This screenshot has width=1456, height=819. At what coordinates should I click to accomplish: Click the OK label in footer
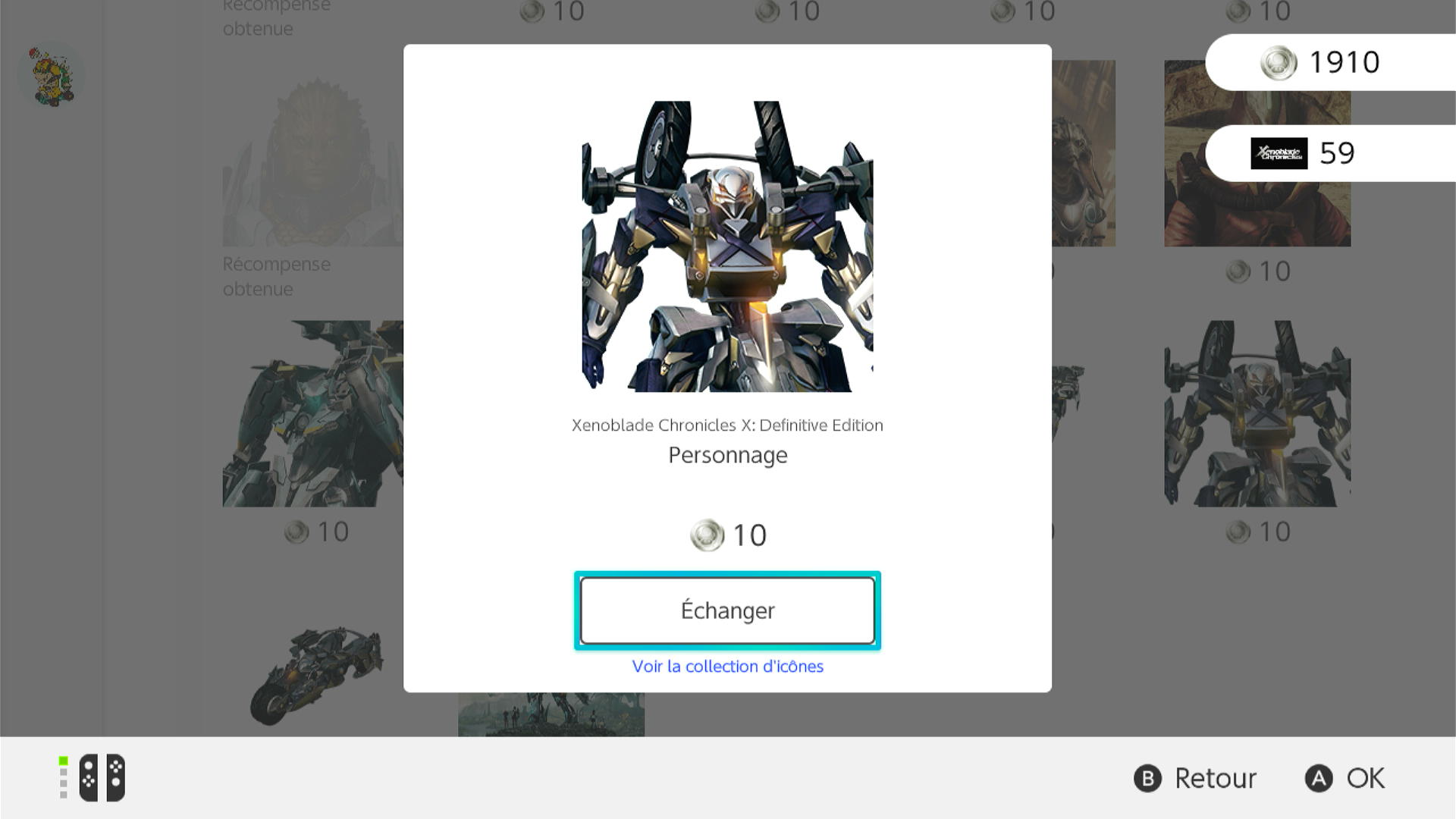pos(1365,778)
